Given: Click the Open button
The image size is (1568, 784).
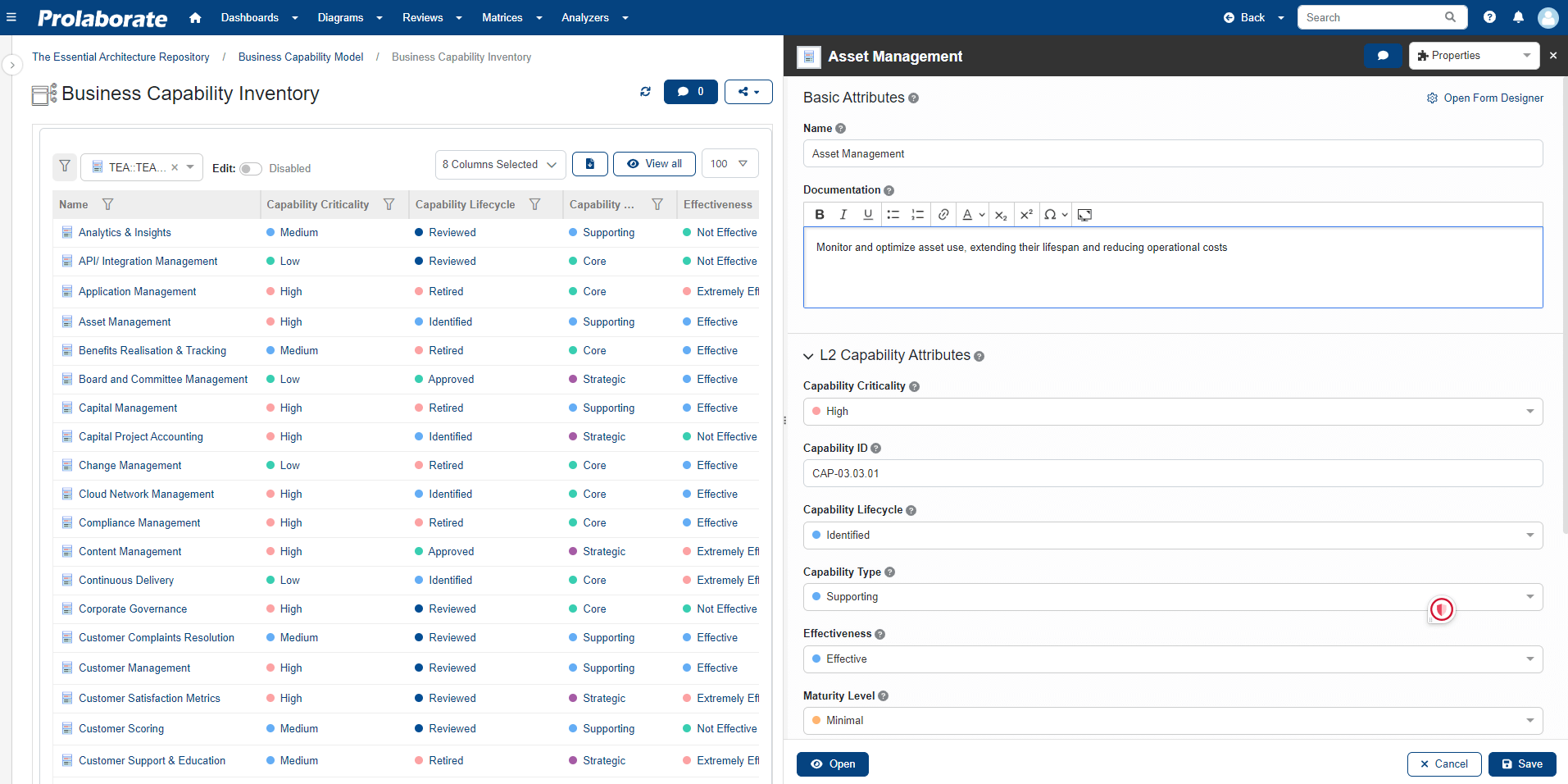Looking at the screenshot, I should tap(832, 764).
